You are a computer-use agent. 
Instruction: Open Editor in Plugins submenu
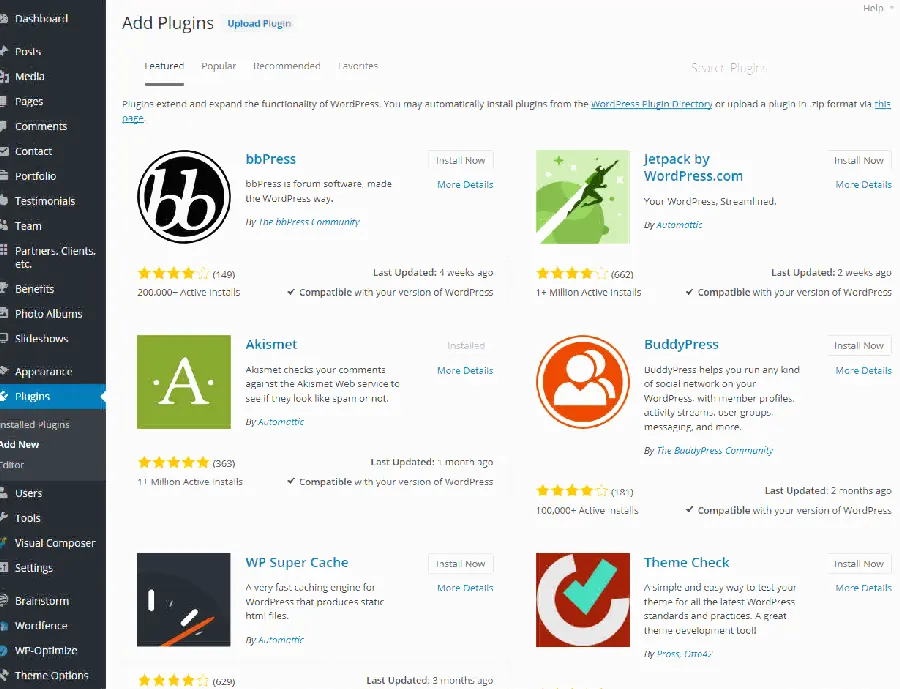tap(12, 465)
